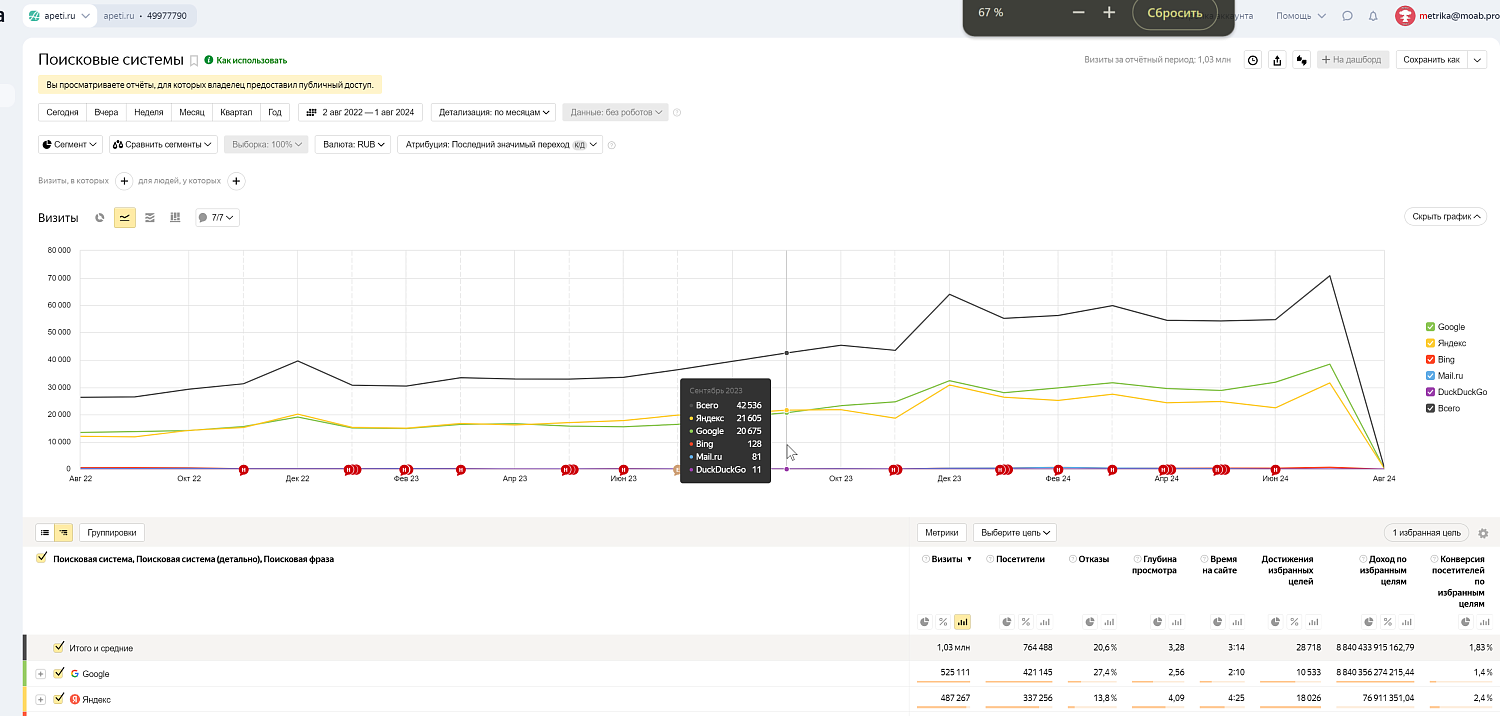Show Визиты as percent icon

943,622
